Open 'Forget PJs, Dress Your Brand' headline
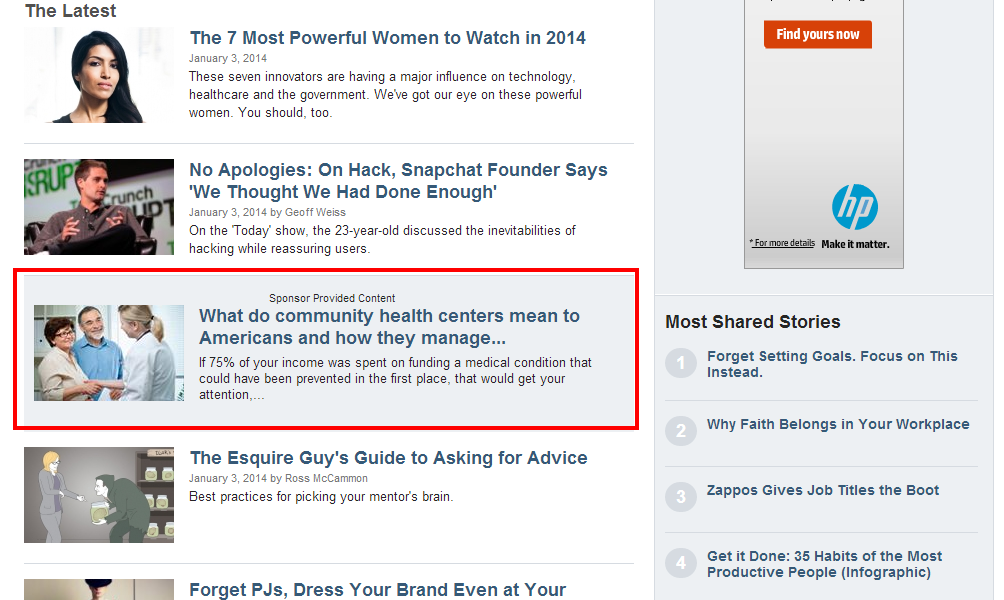This screenshot has width=1004, height=600. point(378,589)
